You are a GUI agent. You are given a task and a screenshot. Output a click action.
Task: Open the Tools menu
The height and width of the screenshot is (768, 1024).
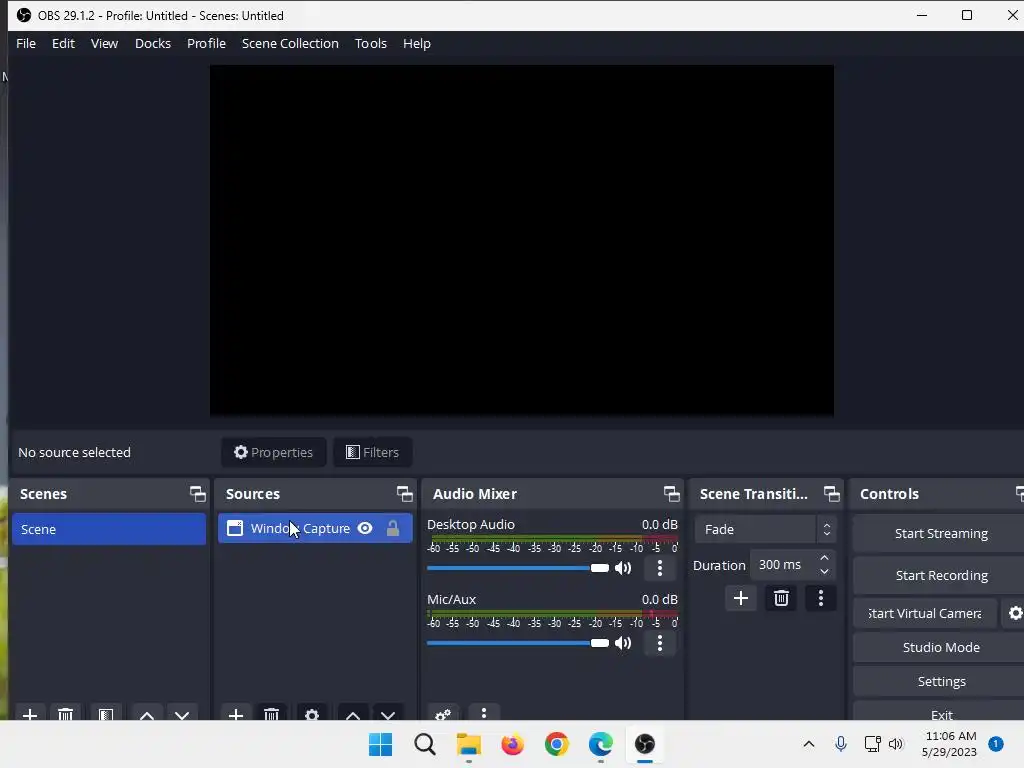tap(371, 43)
